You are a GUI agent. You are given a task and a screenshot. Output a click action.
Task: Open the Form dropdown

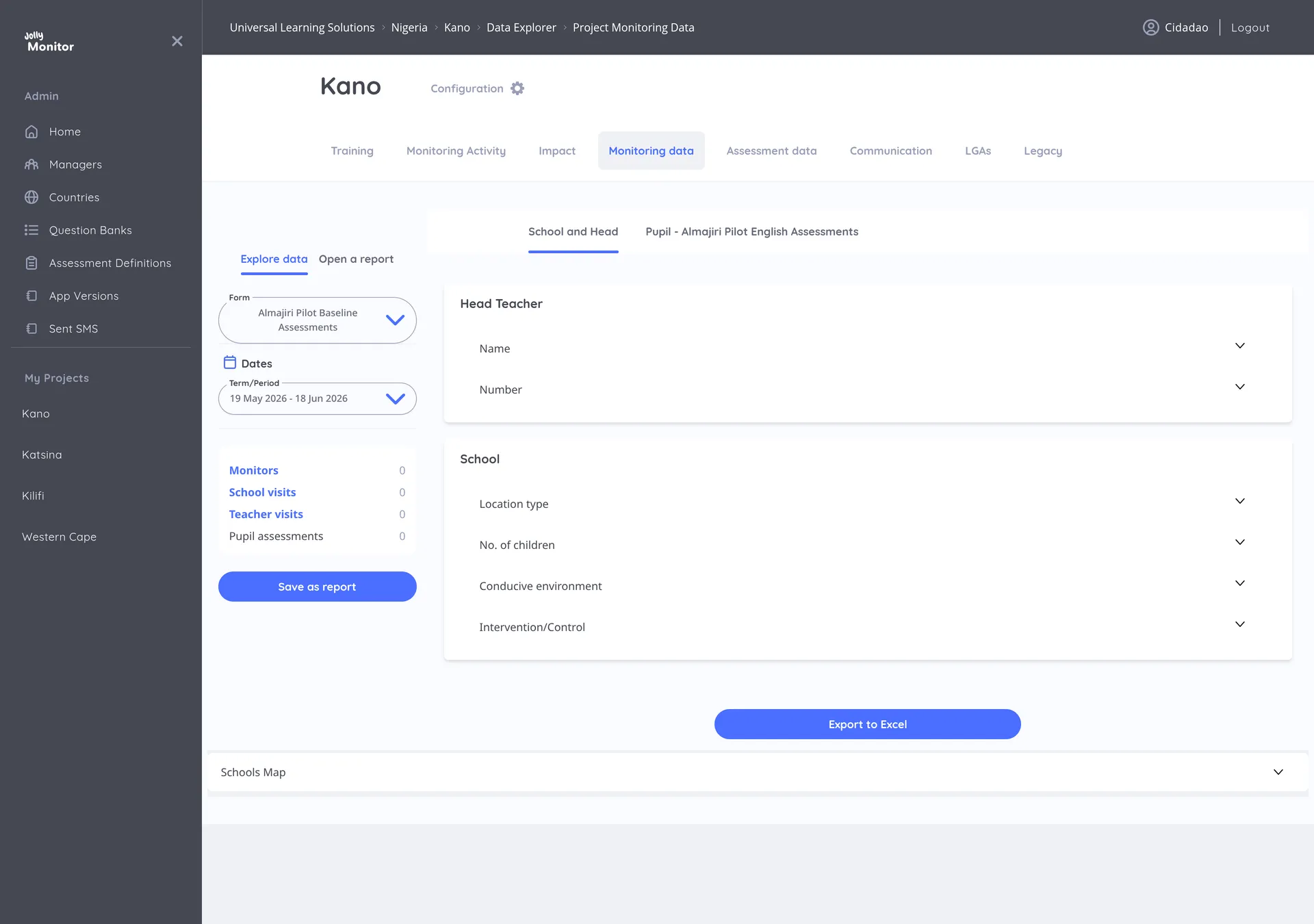tap(318, 320)
